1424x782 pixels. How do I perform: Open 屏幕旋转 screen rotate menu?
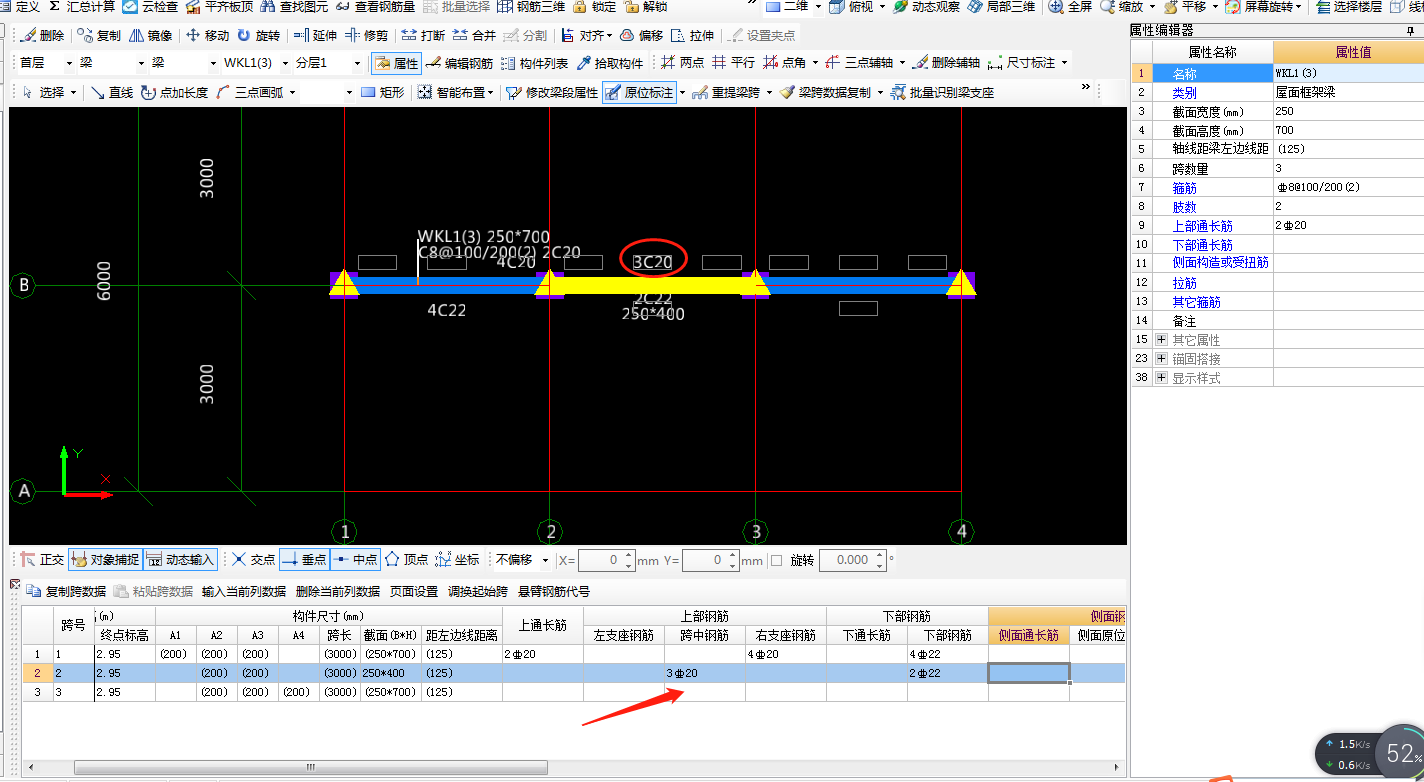[1264, 6]
